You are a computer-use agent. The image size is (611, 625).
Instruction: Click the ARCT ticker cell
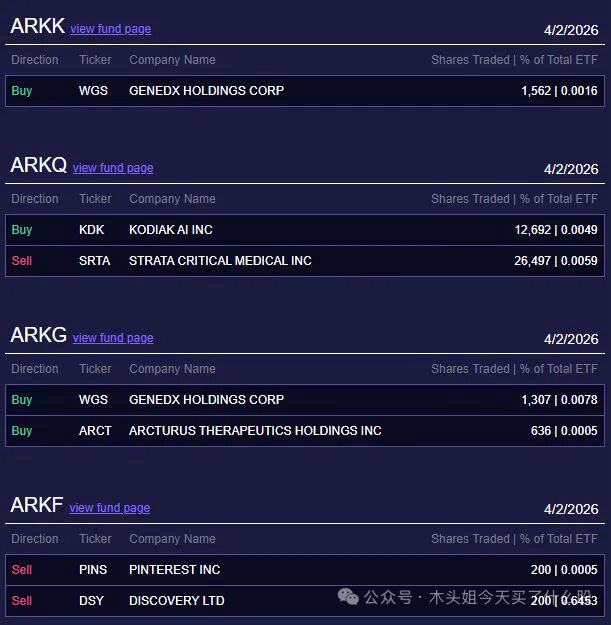(95, 431)
